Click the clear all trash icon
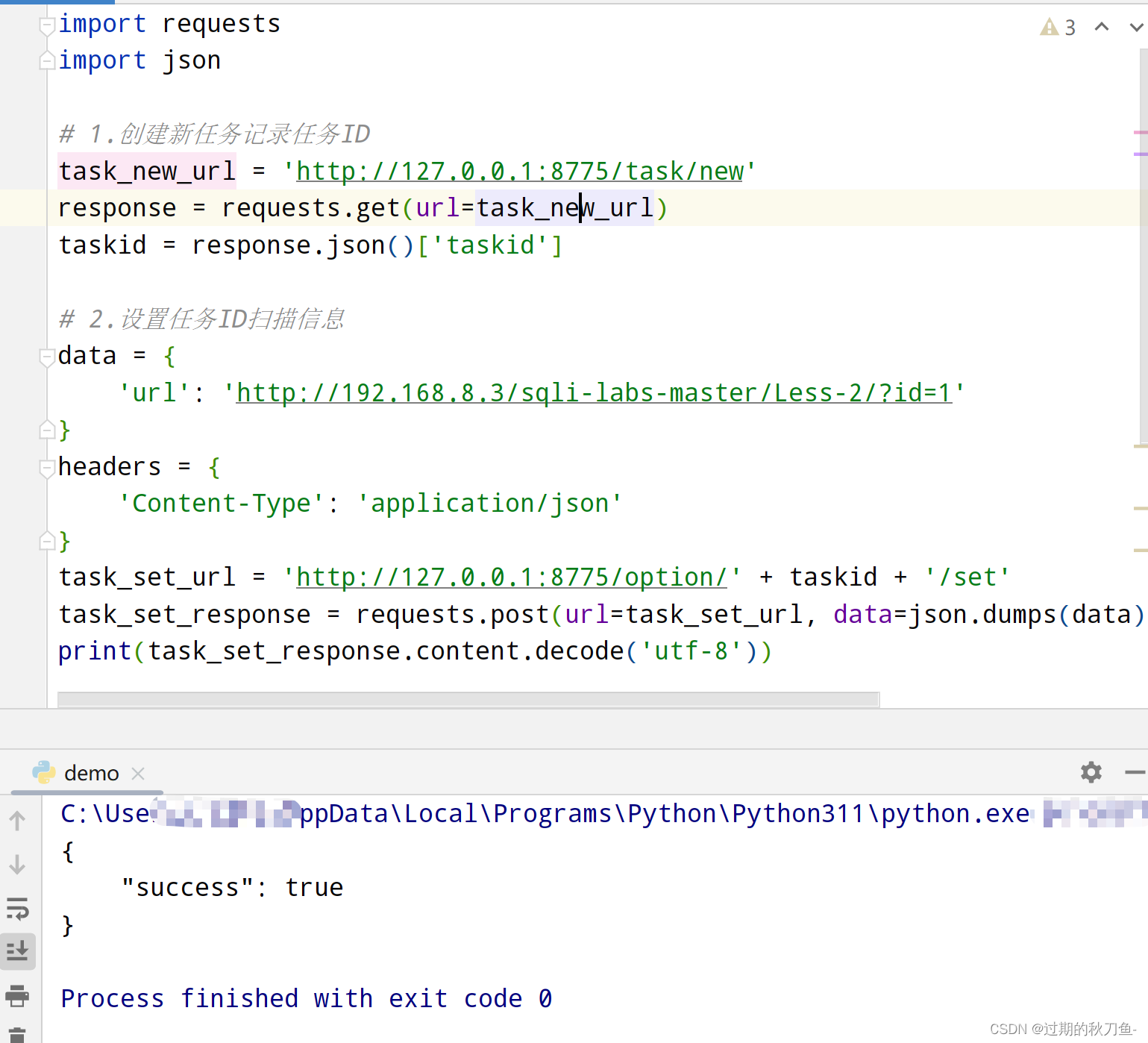 click(x=17, y=1035)
